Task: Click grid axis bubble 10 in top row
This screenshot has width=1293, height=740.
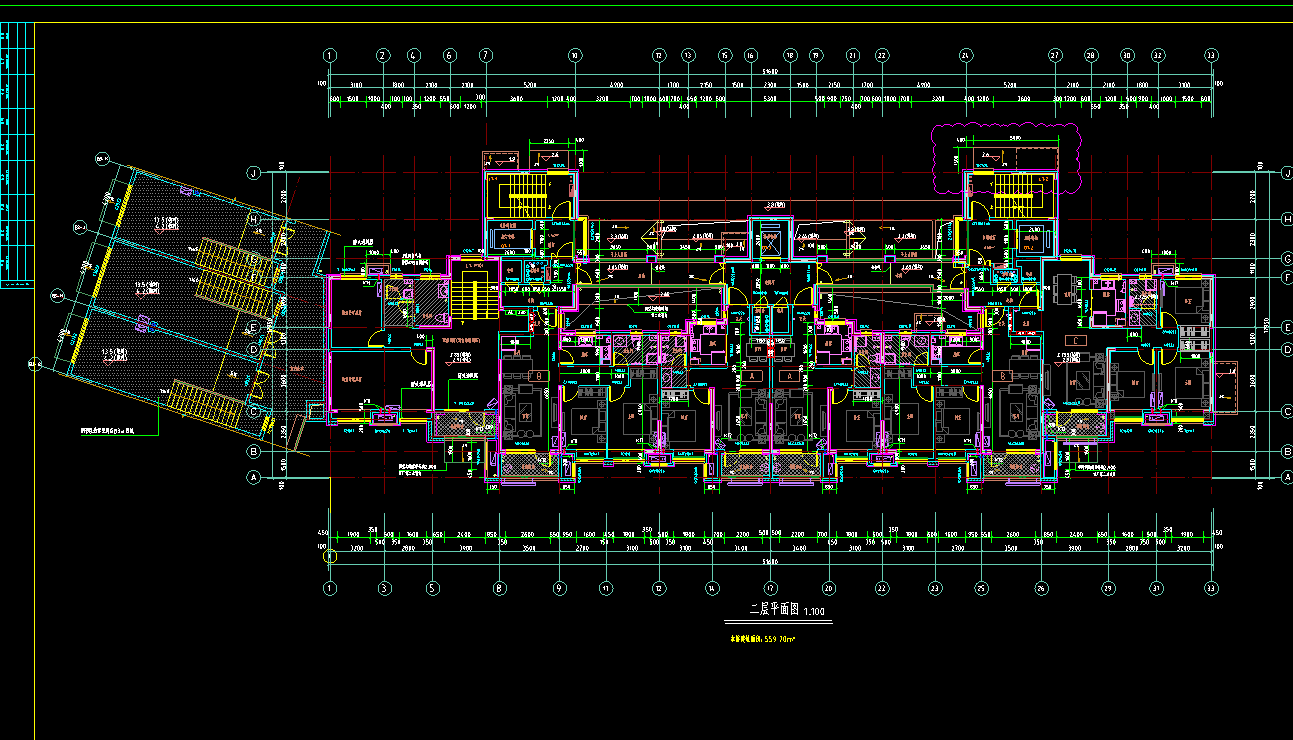Action: (575, 56)
